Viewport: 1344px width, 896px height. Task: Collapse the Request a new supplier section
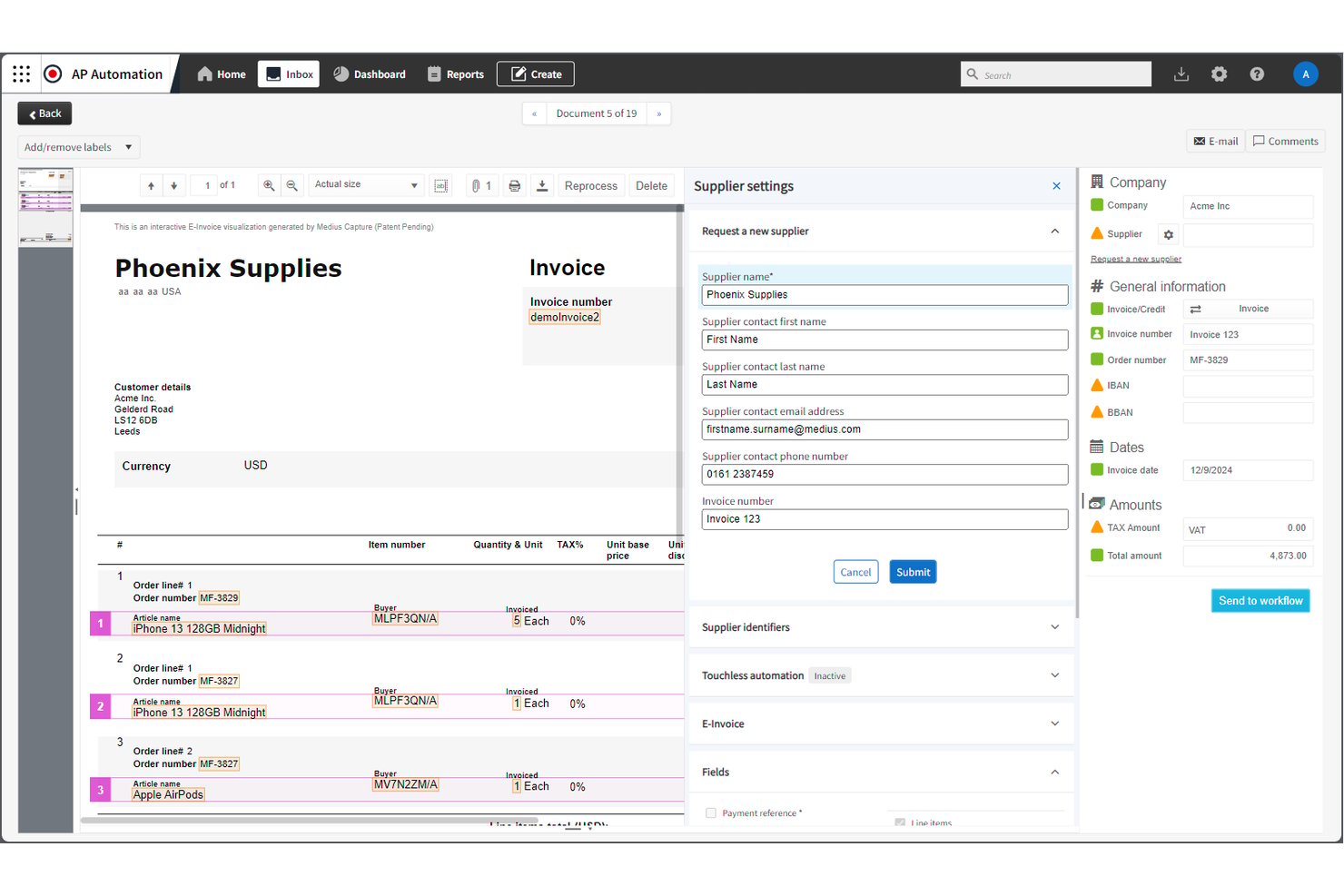click(x=1054, y=231)
